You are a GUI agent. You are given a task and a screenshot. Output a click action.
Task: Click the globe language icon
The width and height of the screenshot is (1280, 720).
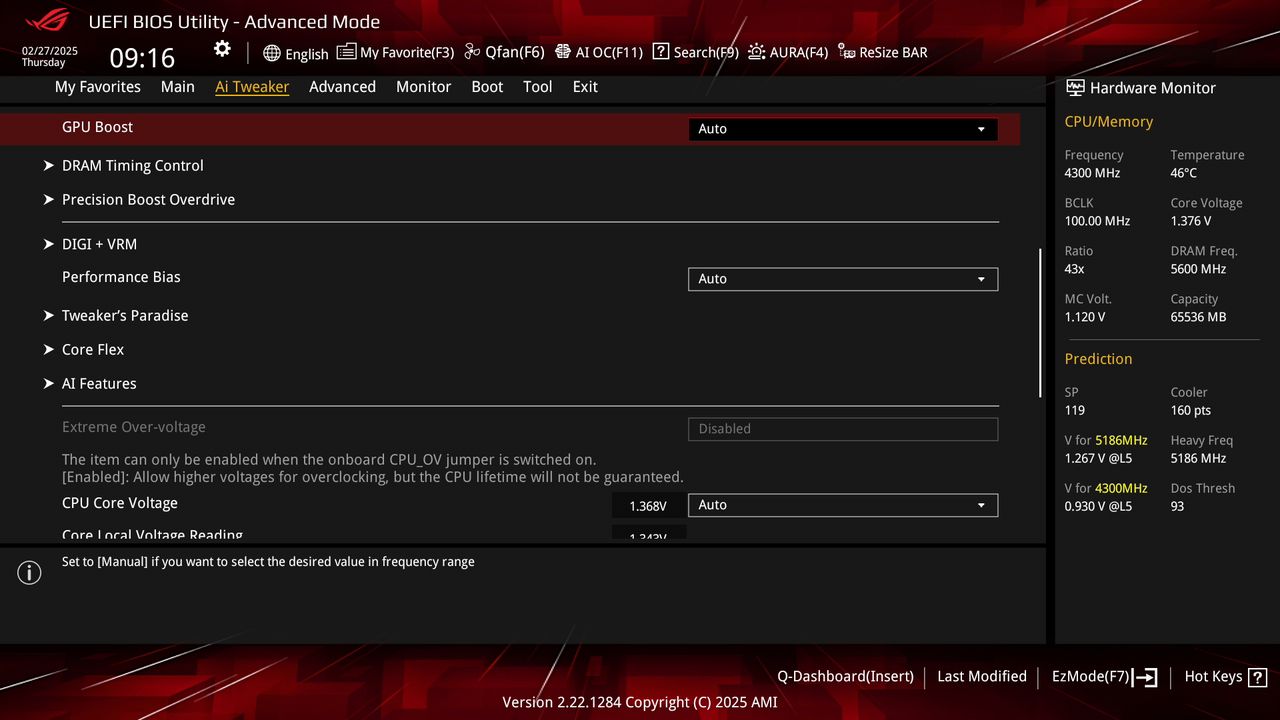coord(272,53)
